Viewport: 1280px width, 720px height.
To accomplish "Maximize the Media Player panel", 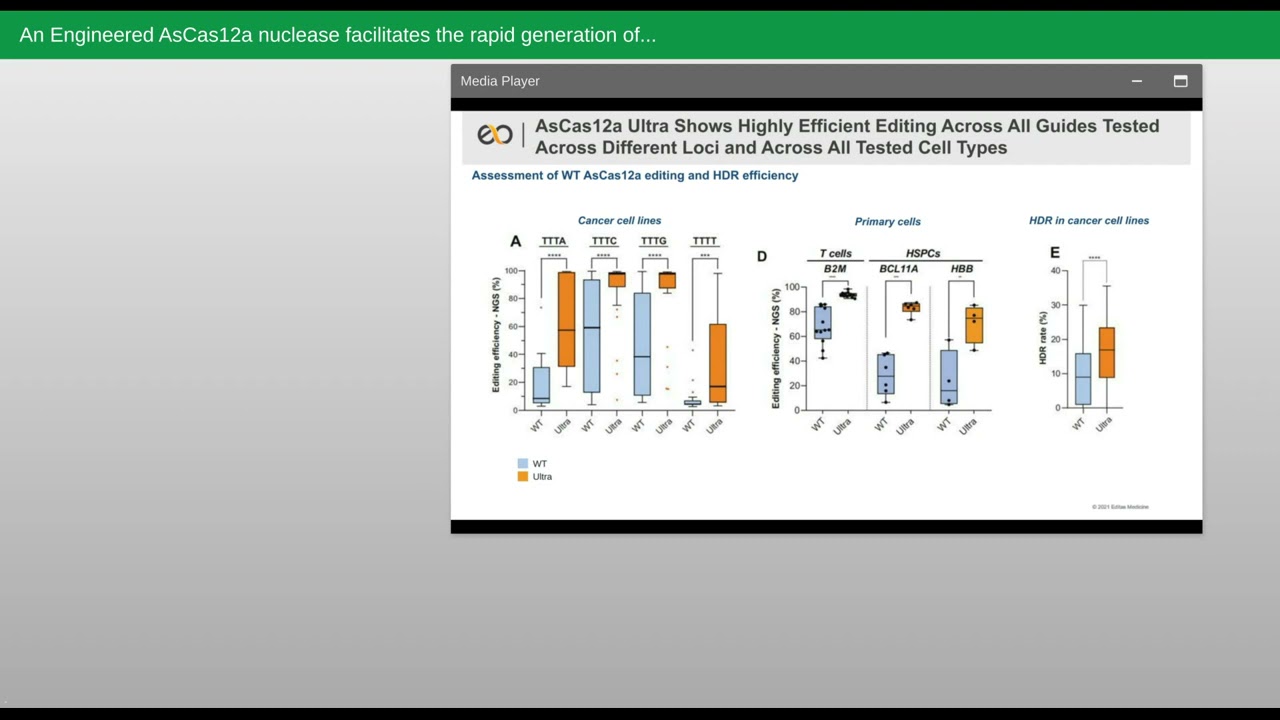I will (1180, 81).
